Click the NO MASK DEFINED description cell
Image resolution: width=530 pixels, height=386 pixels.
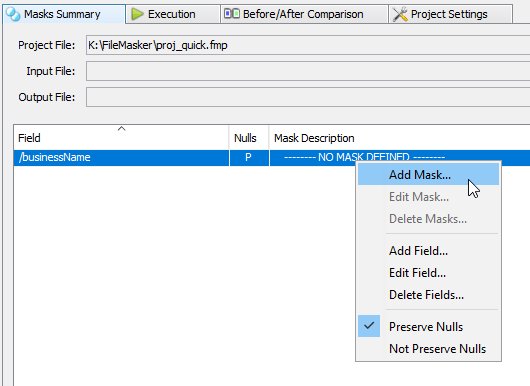click(x=400, y=158)
